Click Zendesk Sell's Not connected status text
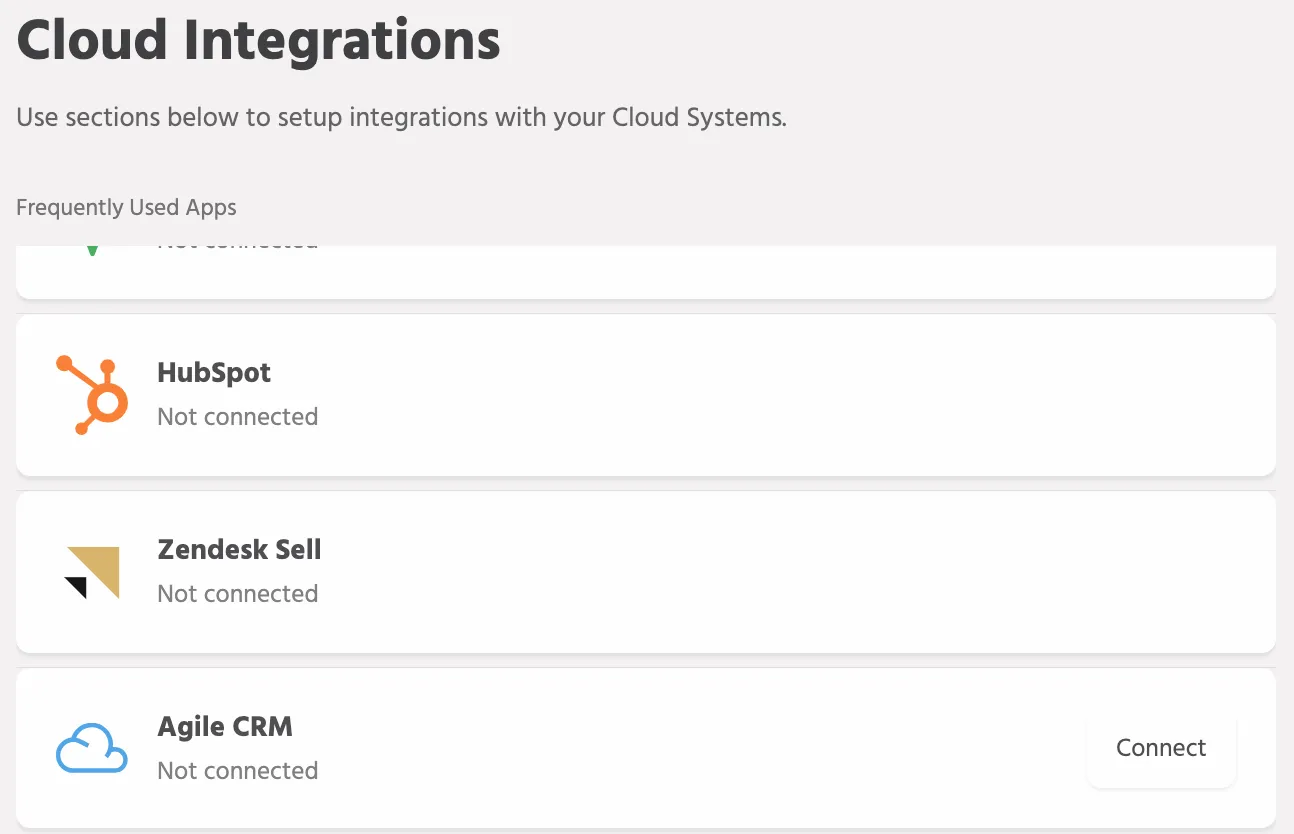The width and height of the screenshot is (1294, 834). pyautogui.click(x=238, y=593)
